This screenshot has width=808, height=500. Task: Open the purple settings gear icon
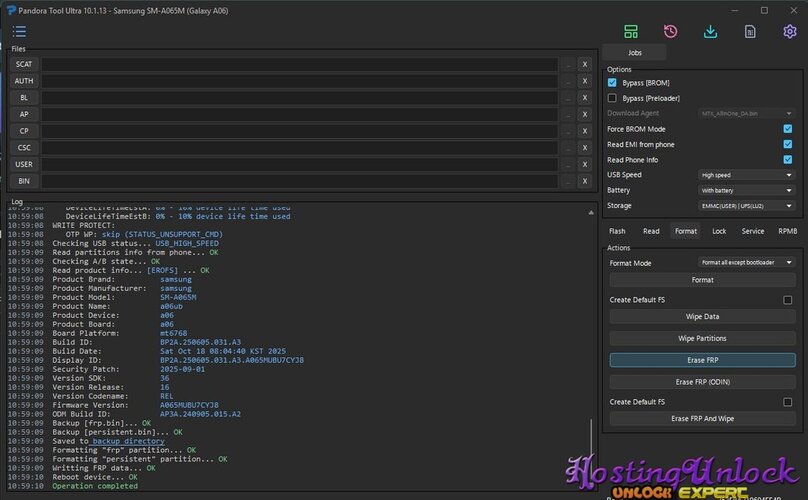[x=789, y=31]
